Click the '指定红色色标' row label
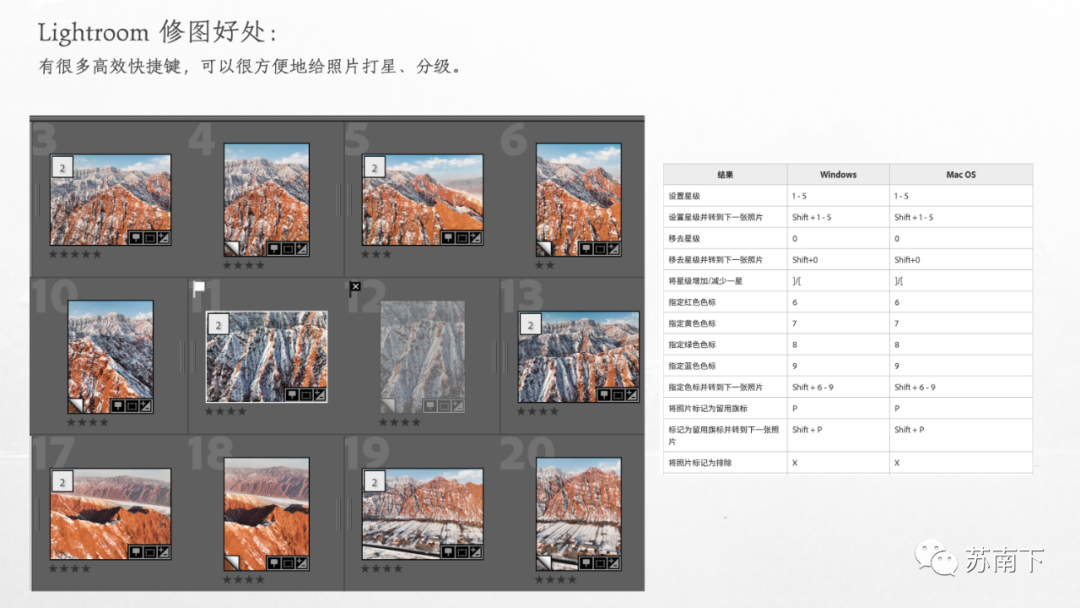Screen dimensions: 1080x608 (x=692, y=302)
